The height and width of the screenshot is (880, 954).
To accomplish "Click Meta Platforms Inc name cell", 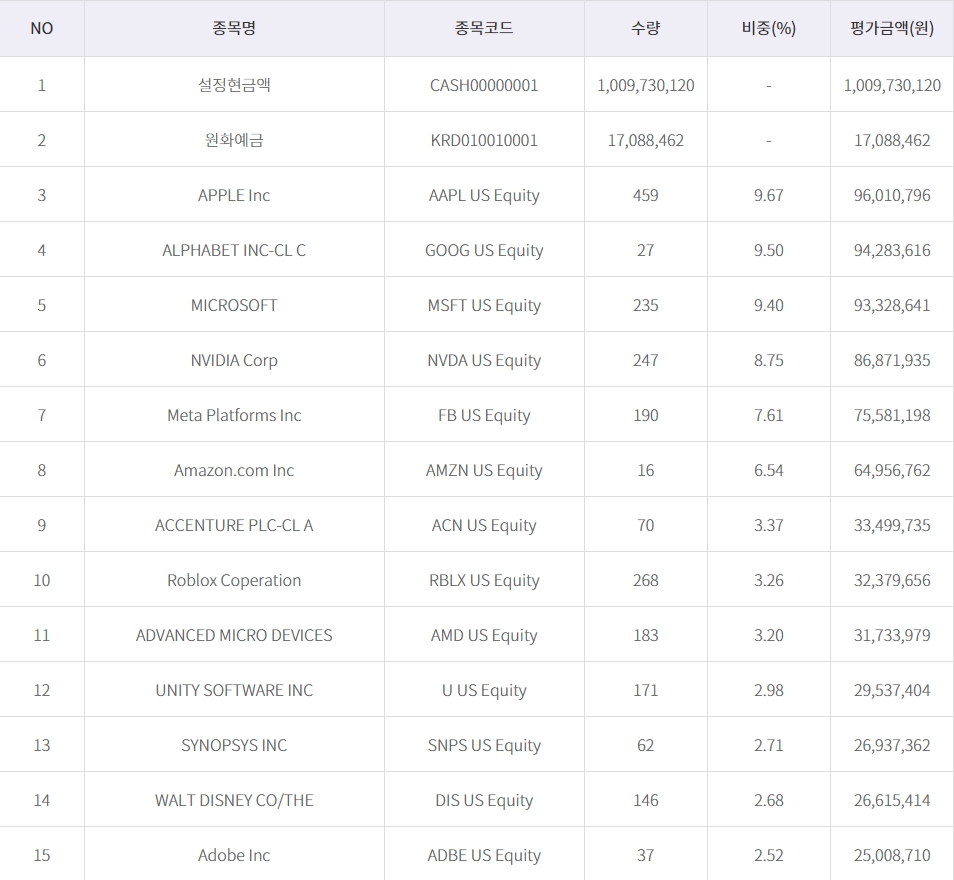I will [234, 415].
